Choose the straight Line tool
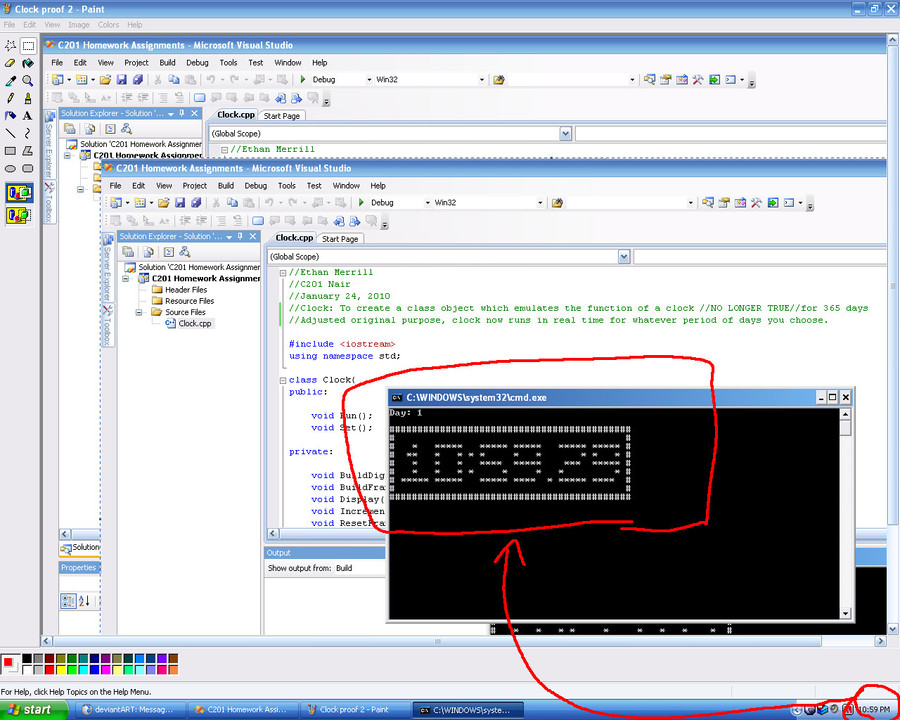This screenshot has width=900, height=720. click(x=10, y=134)
